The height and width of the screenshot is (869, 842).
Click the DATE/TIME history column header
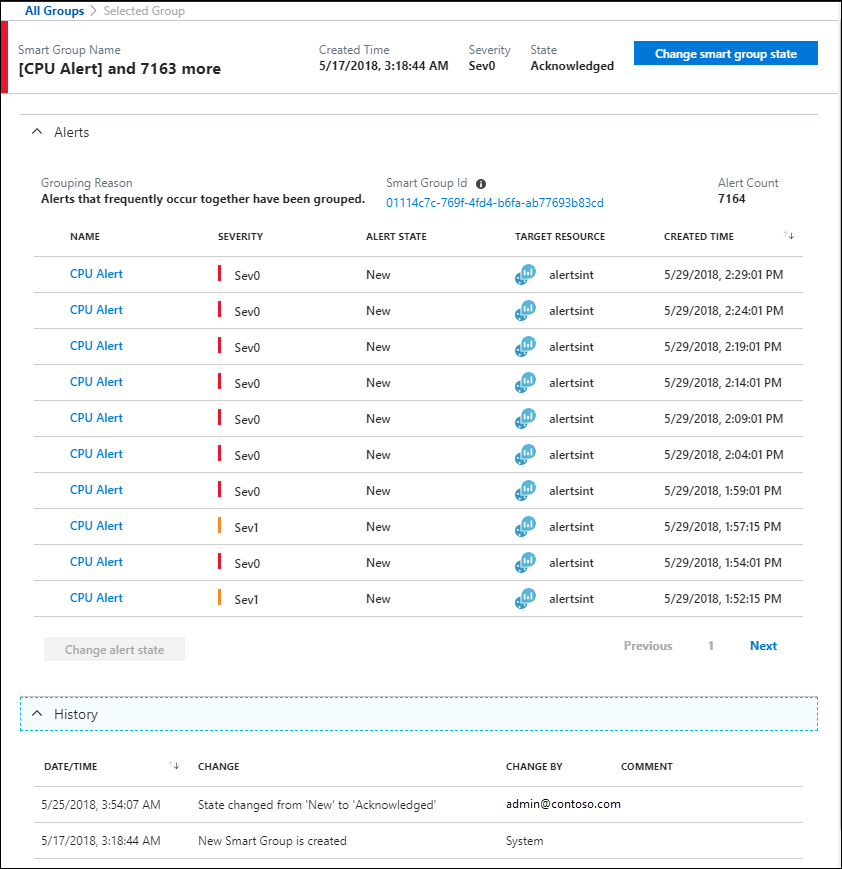pyautogui.click(x=70, y=766)
